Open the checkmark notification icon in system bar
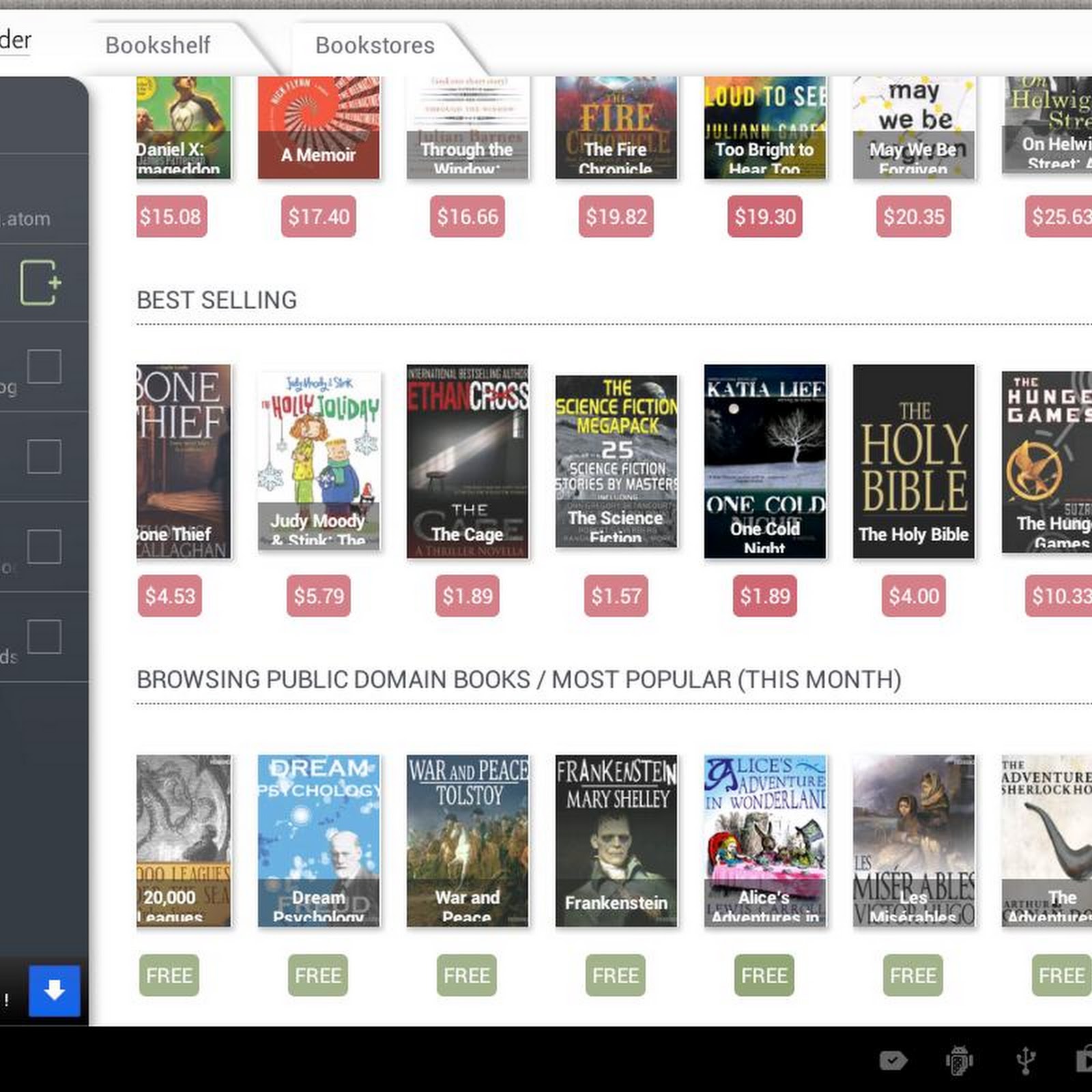This screenshot has height=1092, width=1092. (893, 1060)
